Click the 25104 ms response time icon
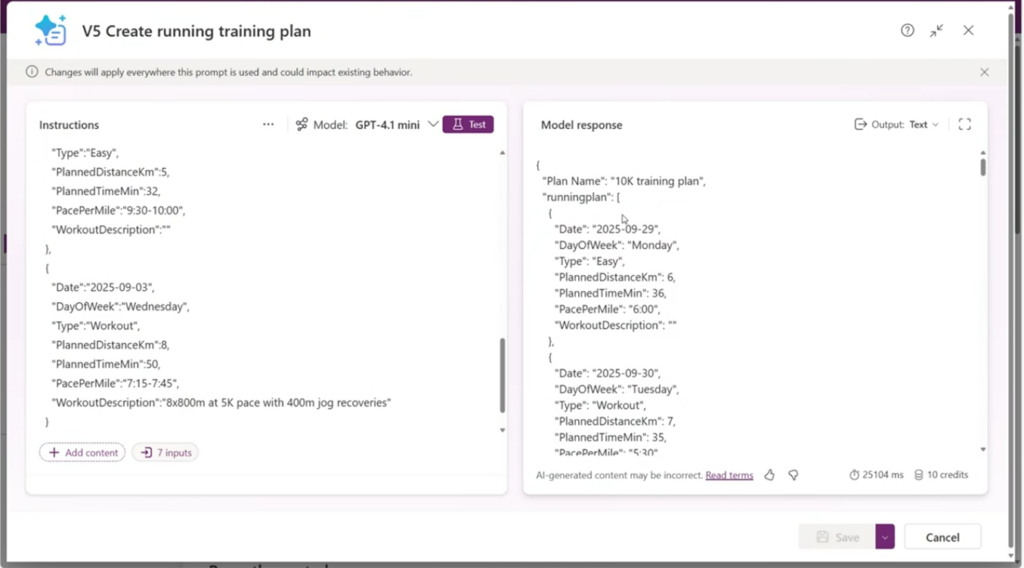The height and width of the screenshot is (568, 1024). pos(854,475)
